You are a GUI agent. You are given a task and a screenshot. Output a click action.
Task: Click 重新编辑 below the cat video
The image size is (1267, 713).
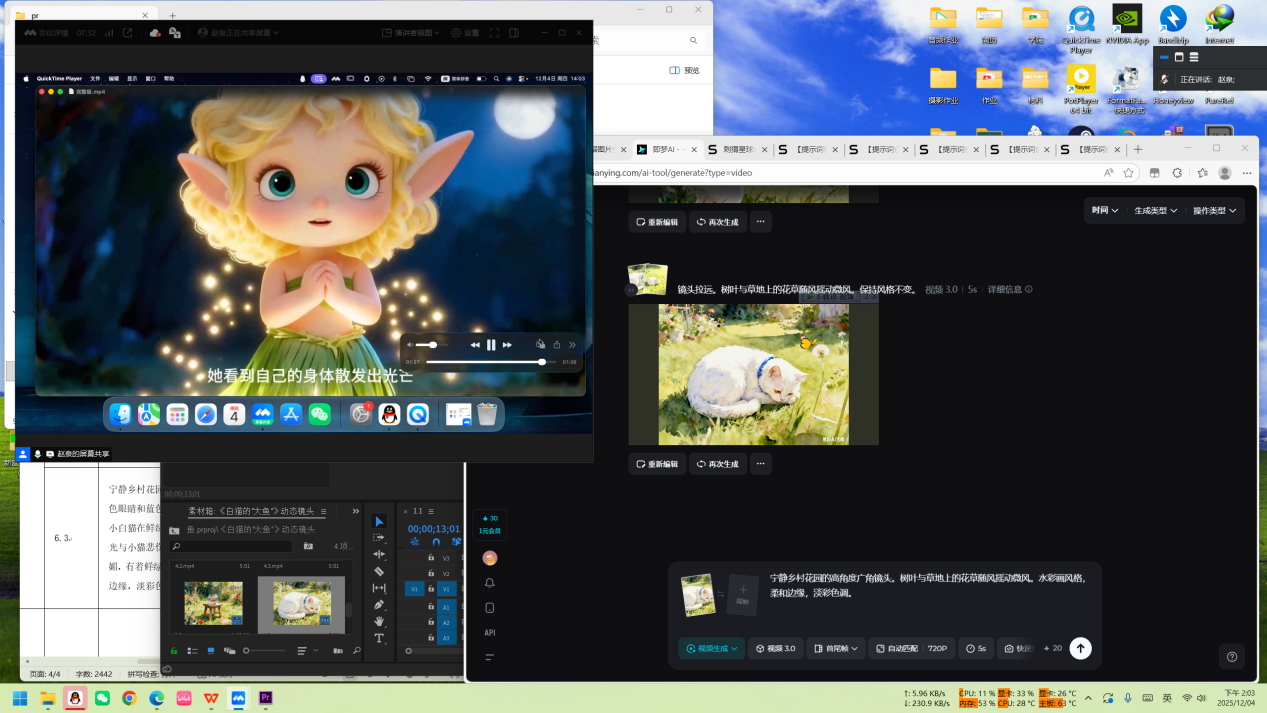point(657,464)
